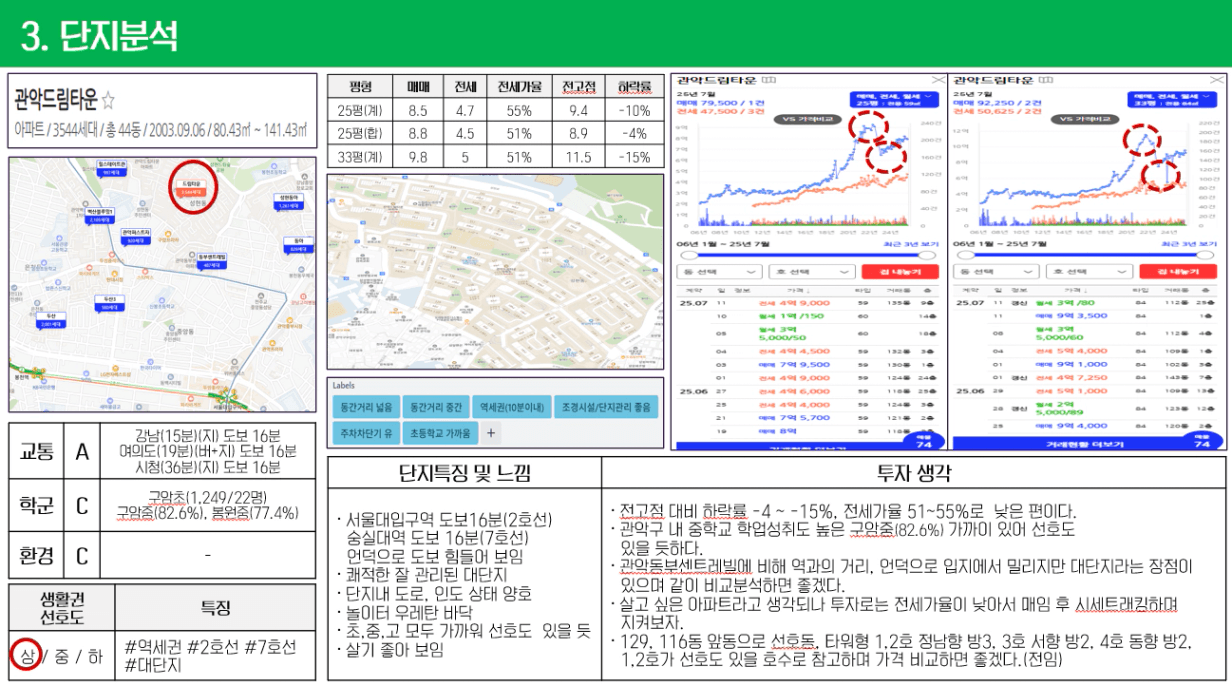
Task: Open 동 선택 dropdown in right panel
Action: pos(997,271)
